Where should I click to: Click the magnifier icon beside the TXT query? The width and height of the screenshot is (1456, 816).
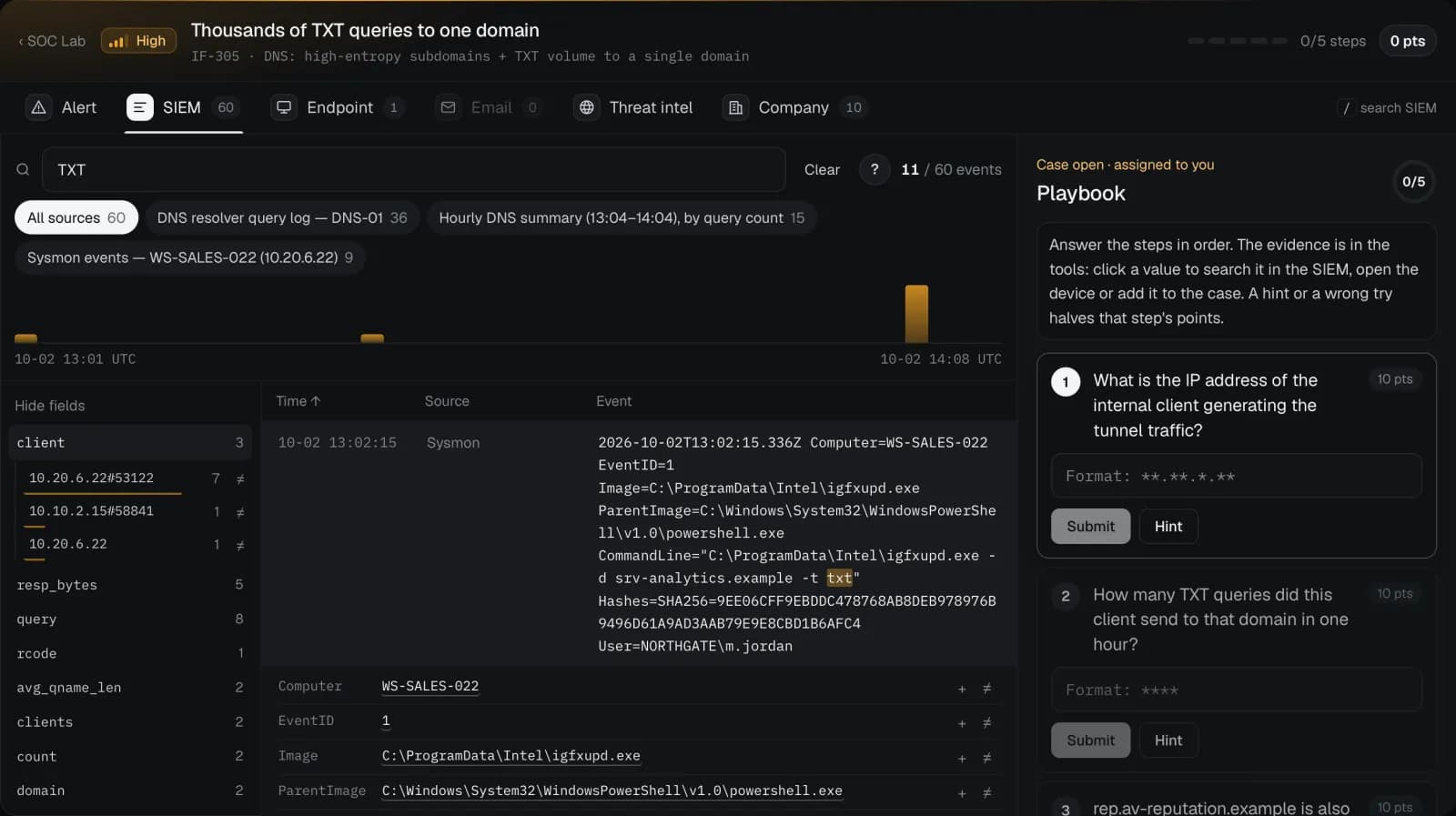23,169
